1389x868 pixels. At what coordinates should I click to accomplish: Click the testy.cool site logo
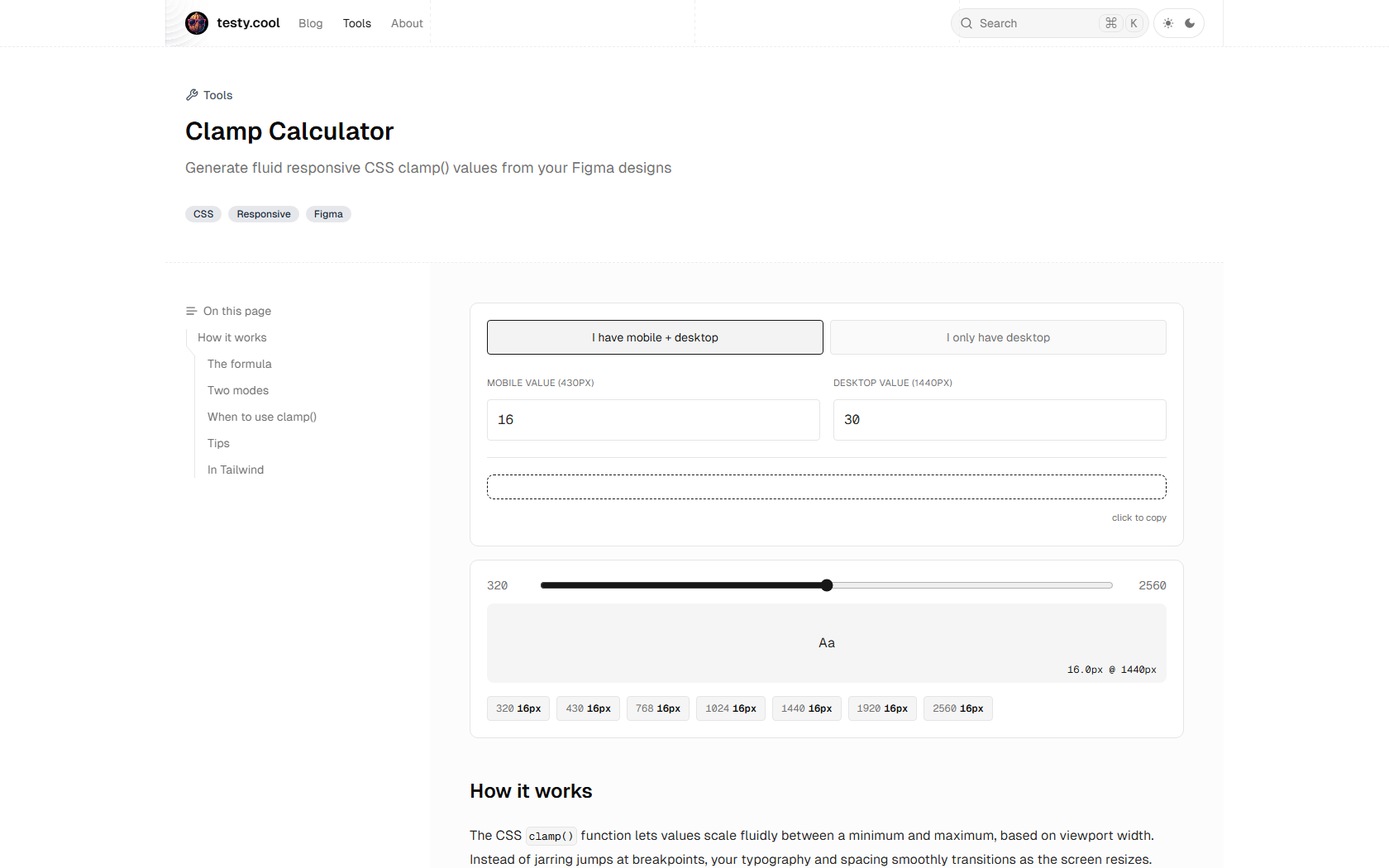coord(232,23)
